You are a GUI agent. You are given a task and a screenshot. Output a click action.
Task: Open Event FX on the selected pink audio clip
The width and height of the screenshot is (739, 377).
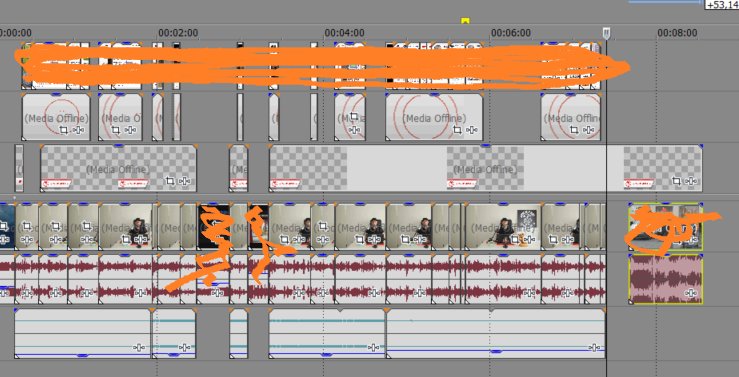[x=691, y=293]
